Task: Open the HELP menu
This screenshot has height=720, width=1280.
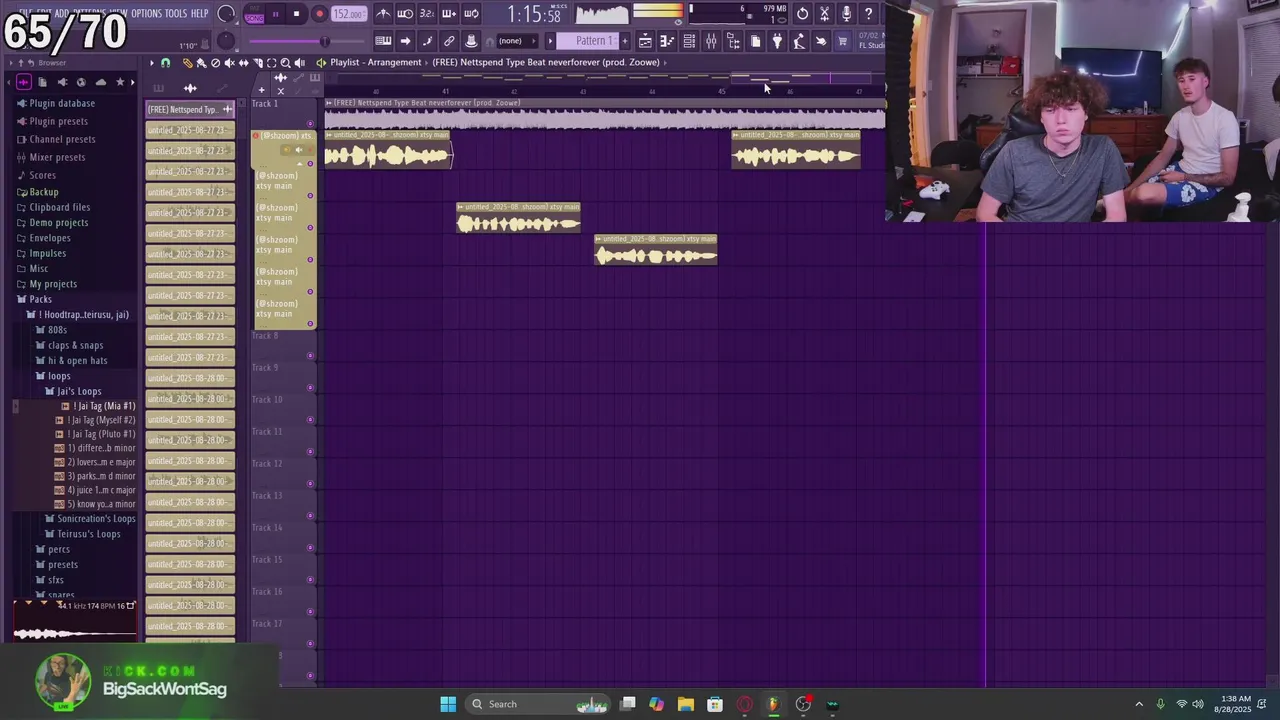Action: [200, 13]
